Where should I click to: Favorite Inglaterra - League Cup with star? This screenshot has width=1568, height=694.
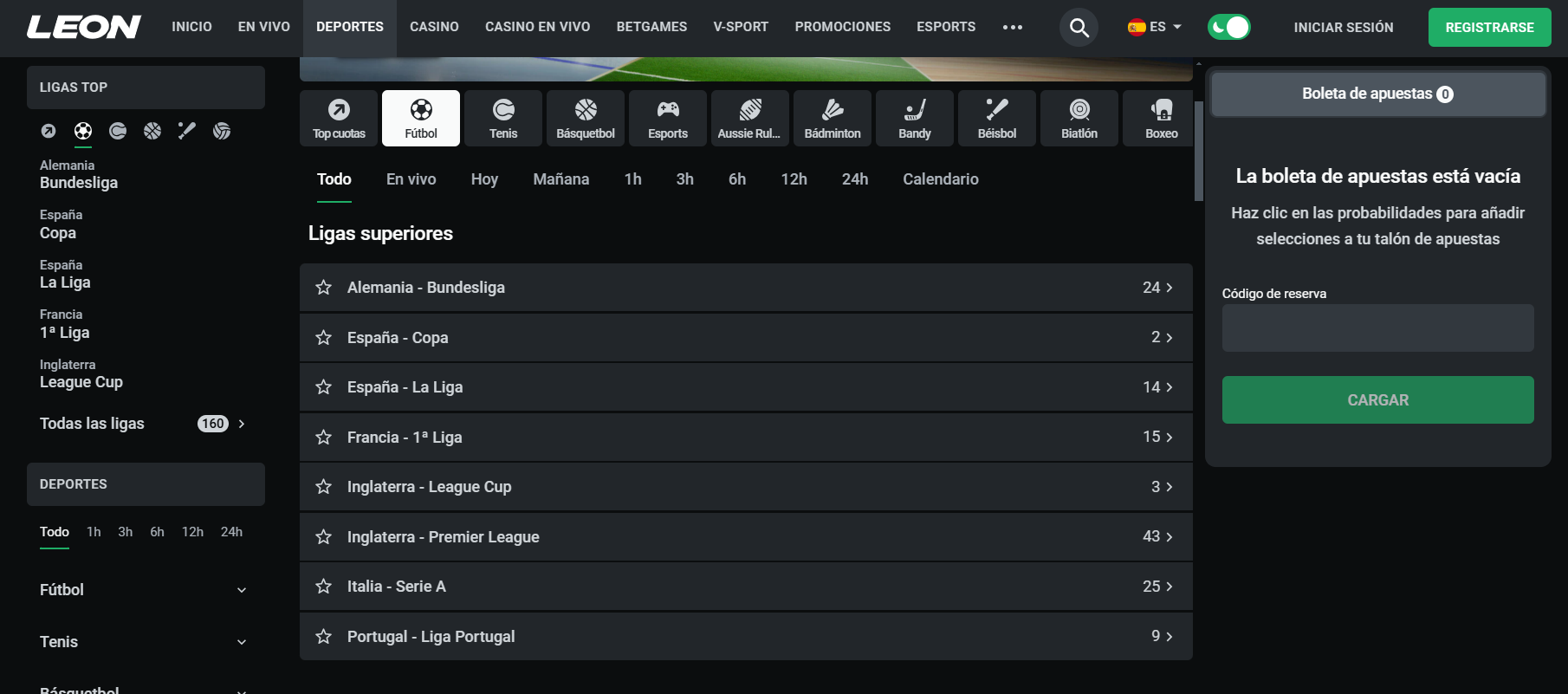coord(324,487)
